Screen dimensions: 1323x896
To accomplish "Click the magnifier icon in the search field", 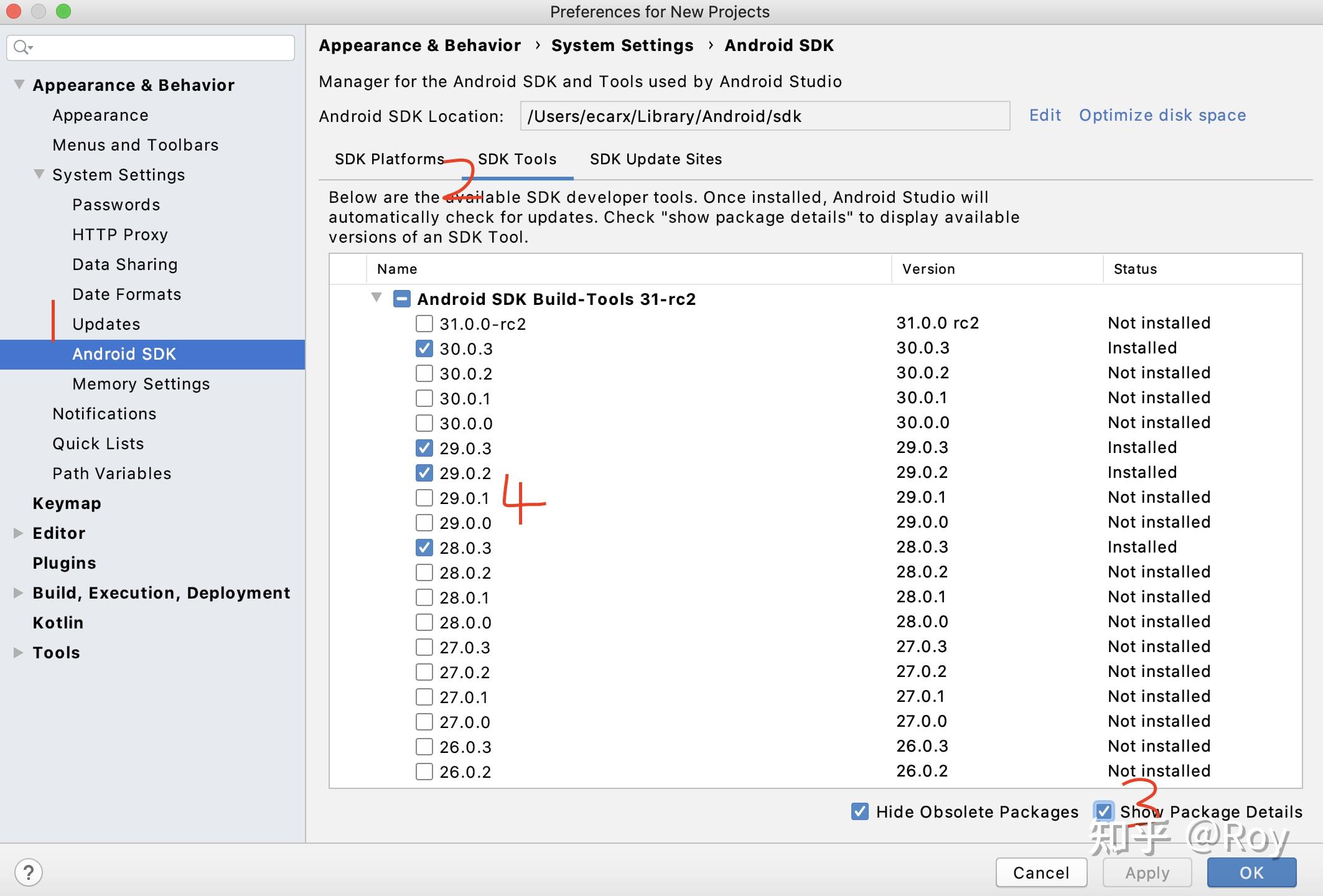I will click(22, 47).
